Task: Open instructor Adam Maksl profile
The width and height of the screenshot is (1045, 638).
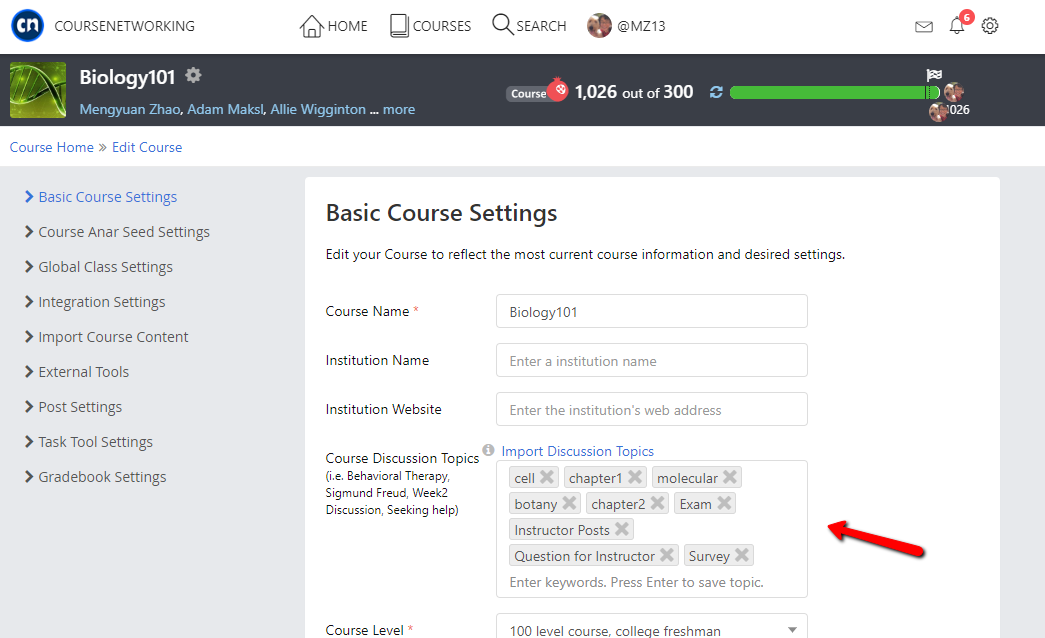Action: click(x=225, y=109)
